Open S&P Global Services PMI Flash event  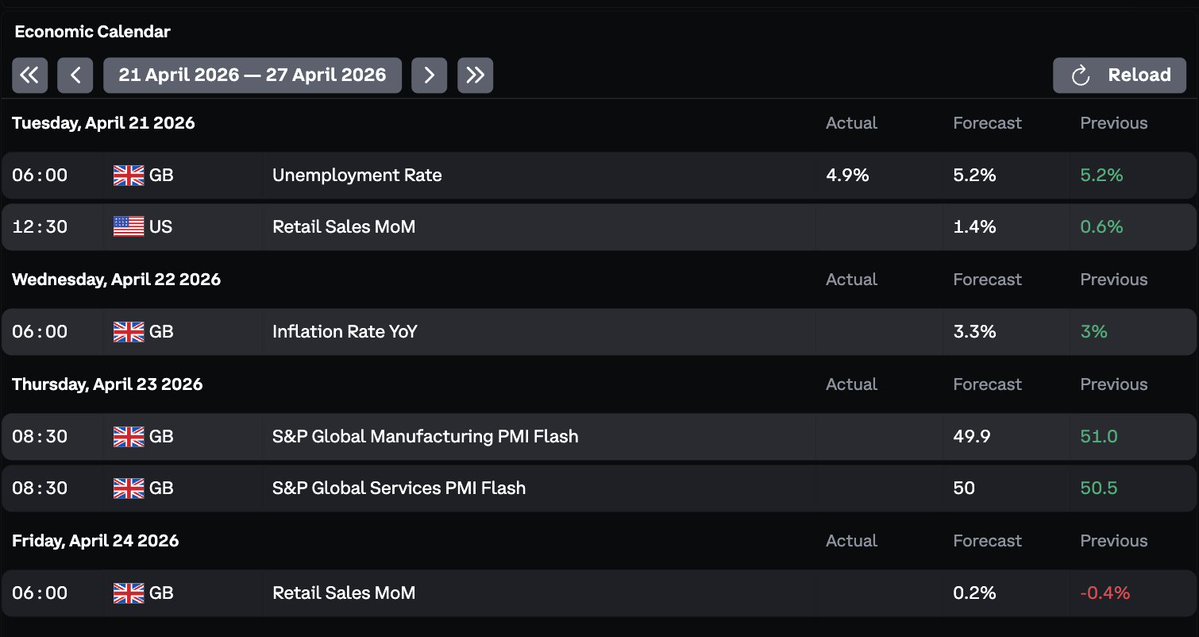point(398,489)
